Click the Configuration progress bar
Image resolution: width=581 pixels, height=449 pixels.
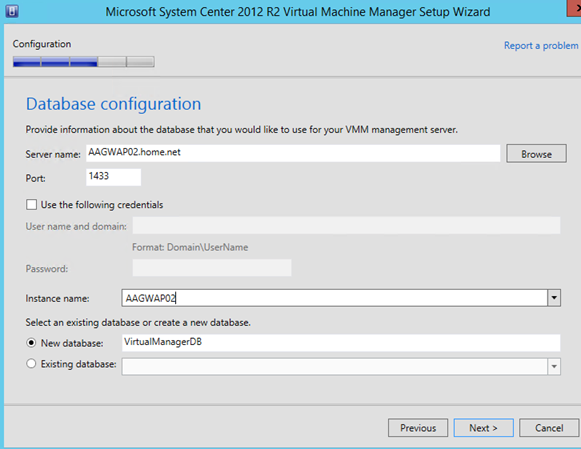click(83, 61)
